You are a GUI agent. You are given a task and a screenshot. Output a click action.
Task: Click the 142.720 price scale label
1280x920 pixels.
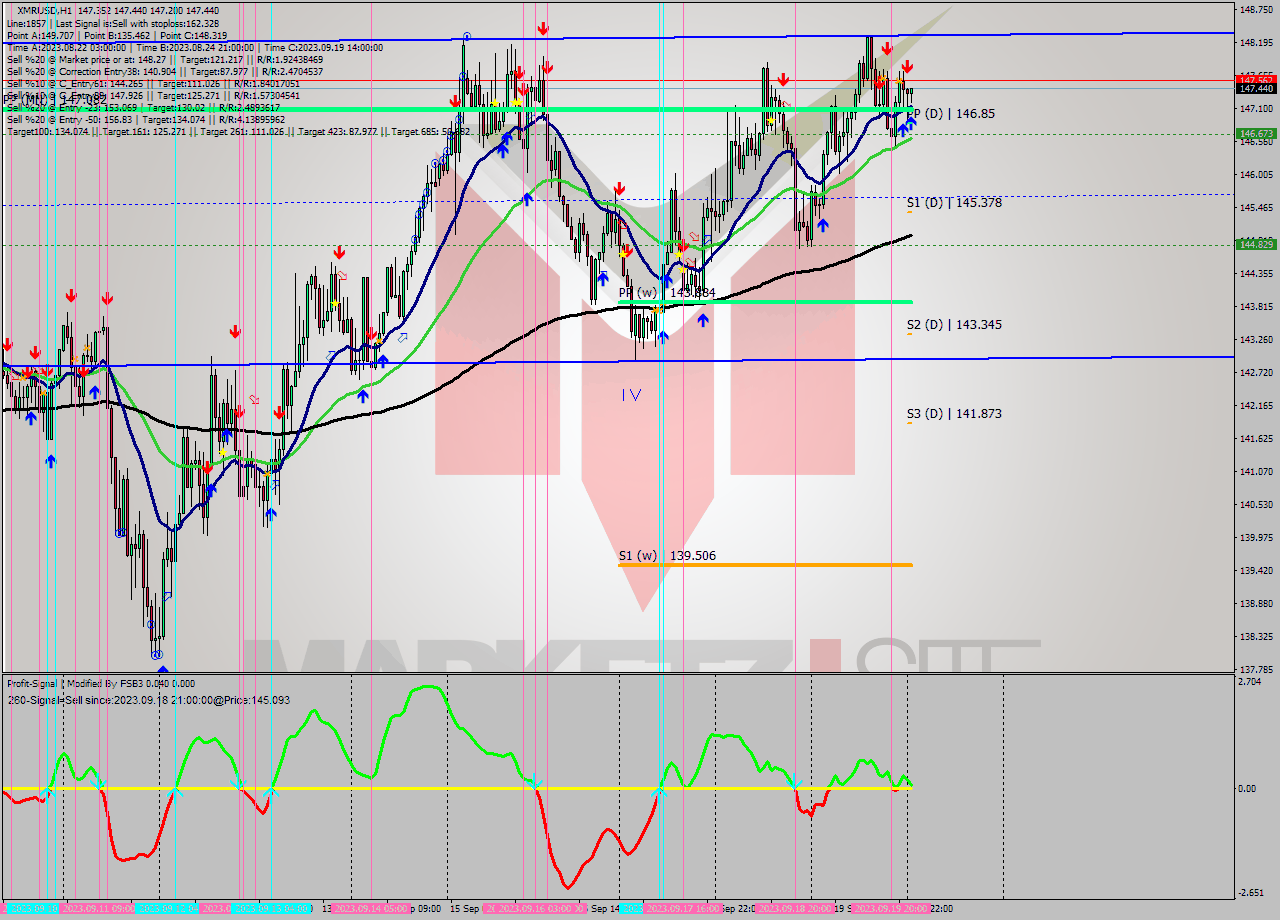coord(1256,372)
